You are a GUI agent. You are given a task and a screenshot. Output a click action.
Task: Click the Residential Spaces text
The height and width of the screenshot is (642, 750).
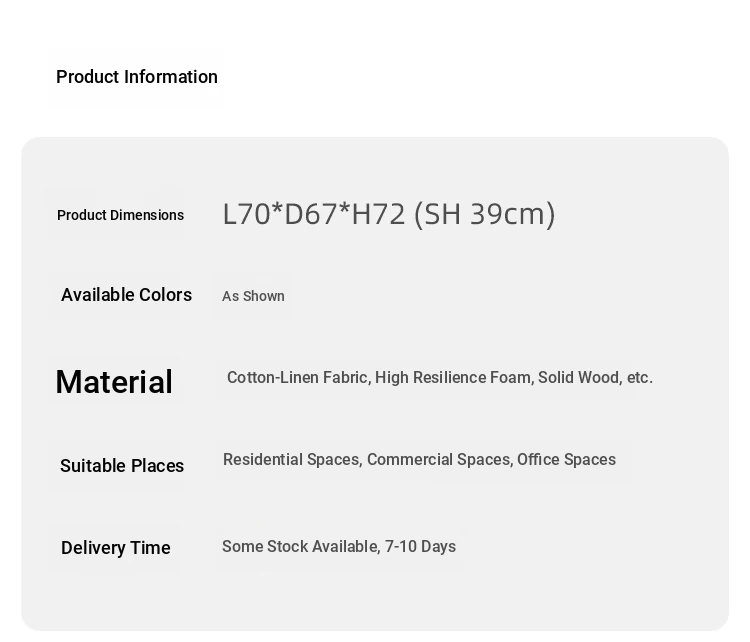291,459
